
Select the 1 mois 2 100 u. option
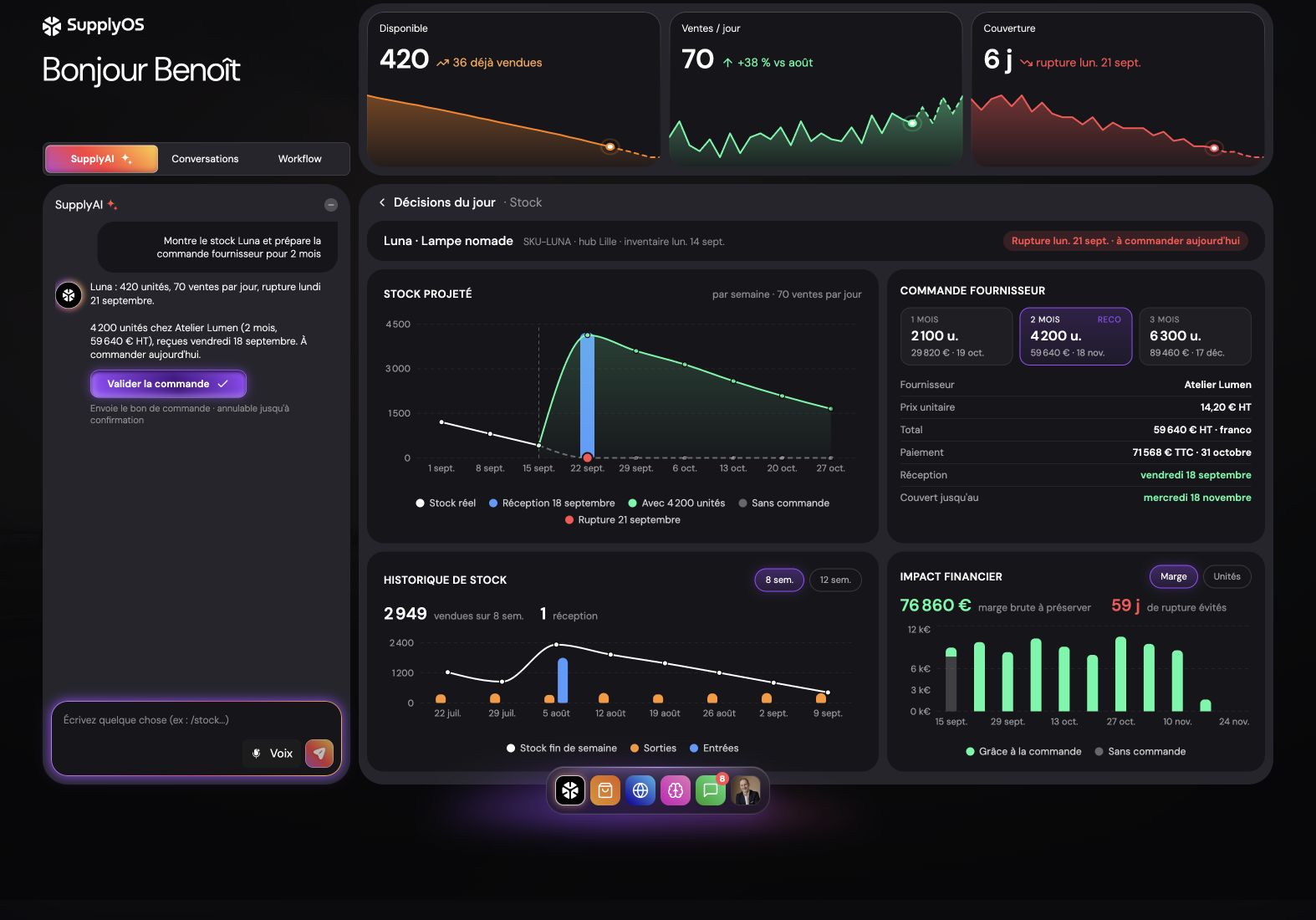pos(956,336)
